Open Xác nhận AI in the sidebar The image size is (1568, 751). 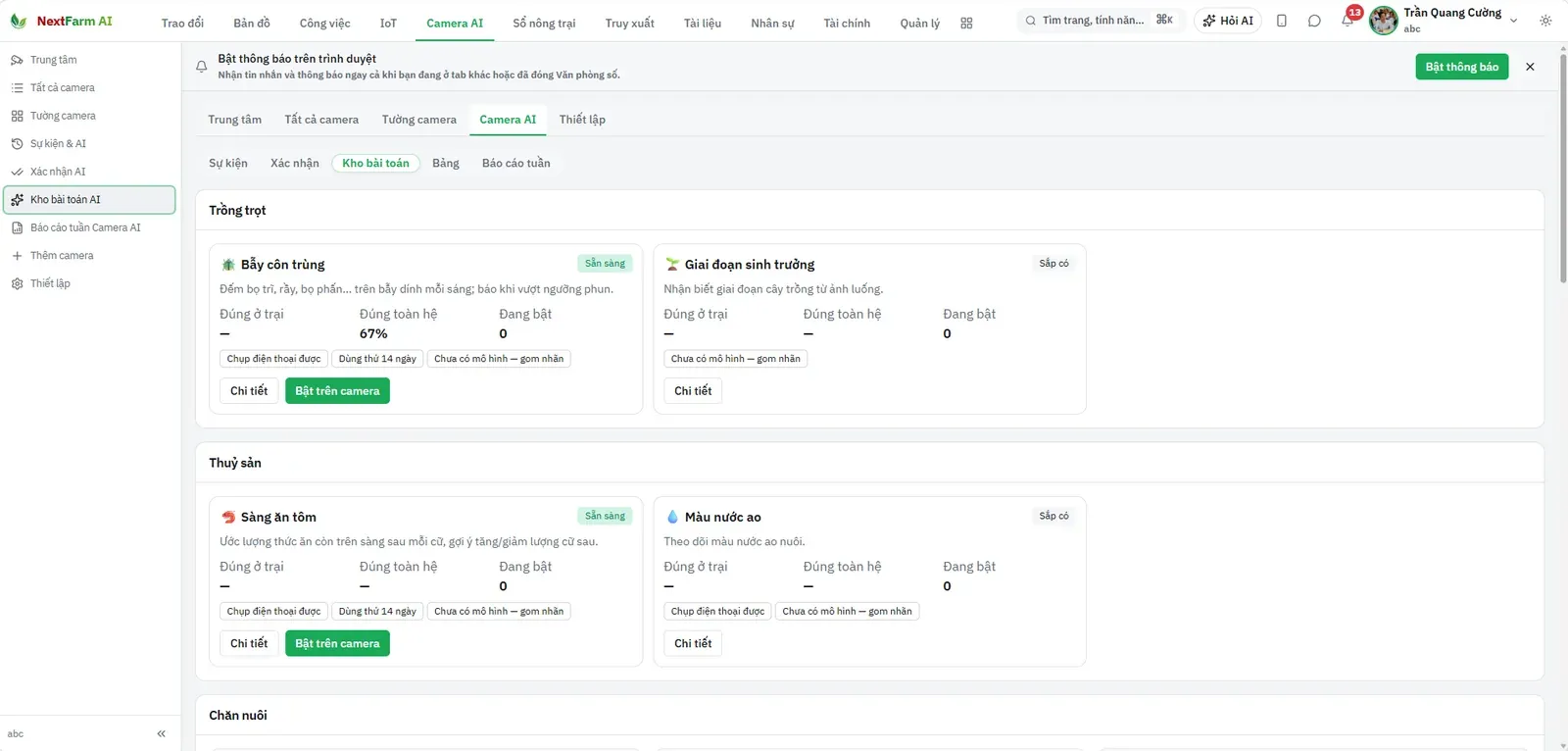tap(90, 172)
